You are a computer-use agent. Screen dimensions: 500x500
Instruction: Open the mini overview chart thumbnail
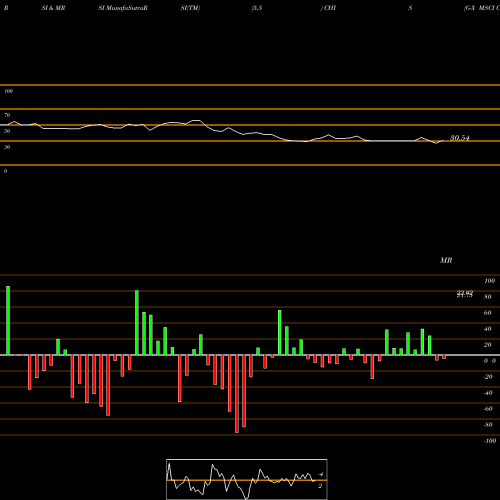point(247,479)
